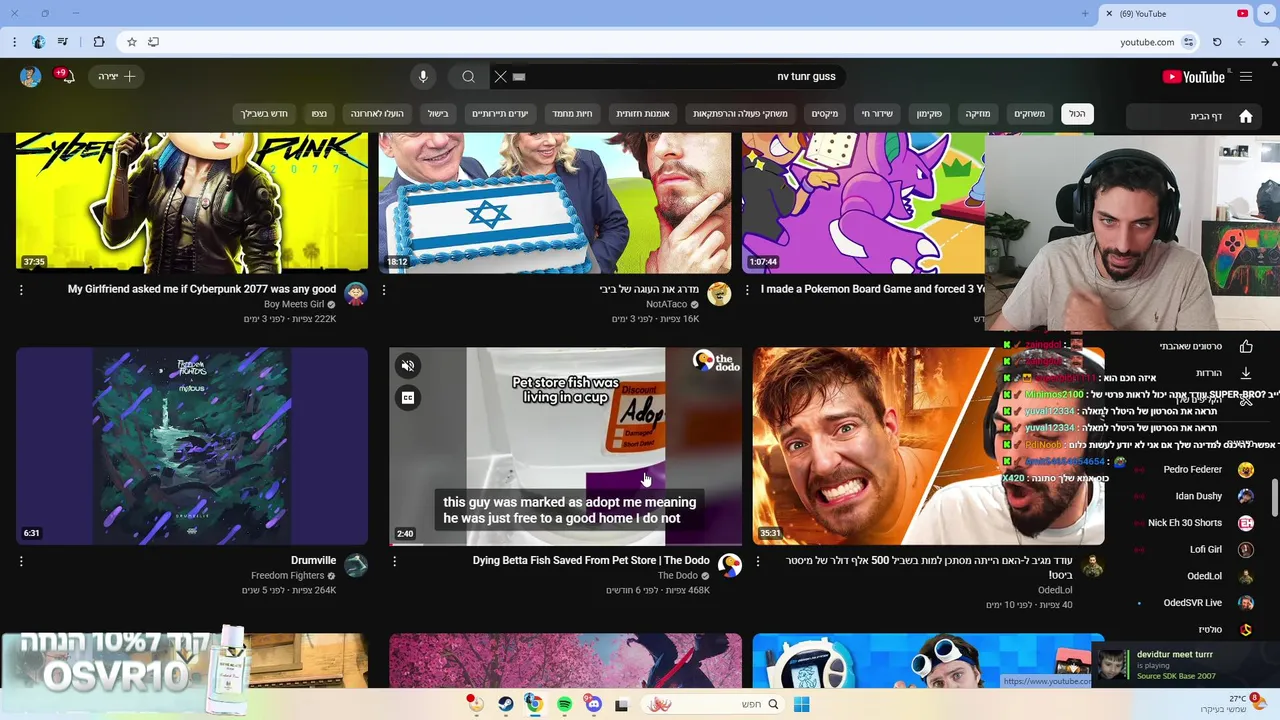Select the נצפו chip
Screen dimensions: 1280x720
(x=318, y=114)
